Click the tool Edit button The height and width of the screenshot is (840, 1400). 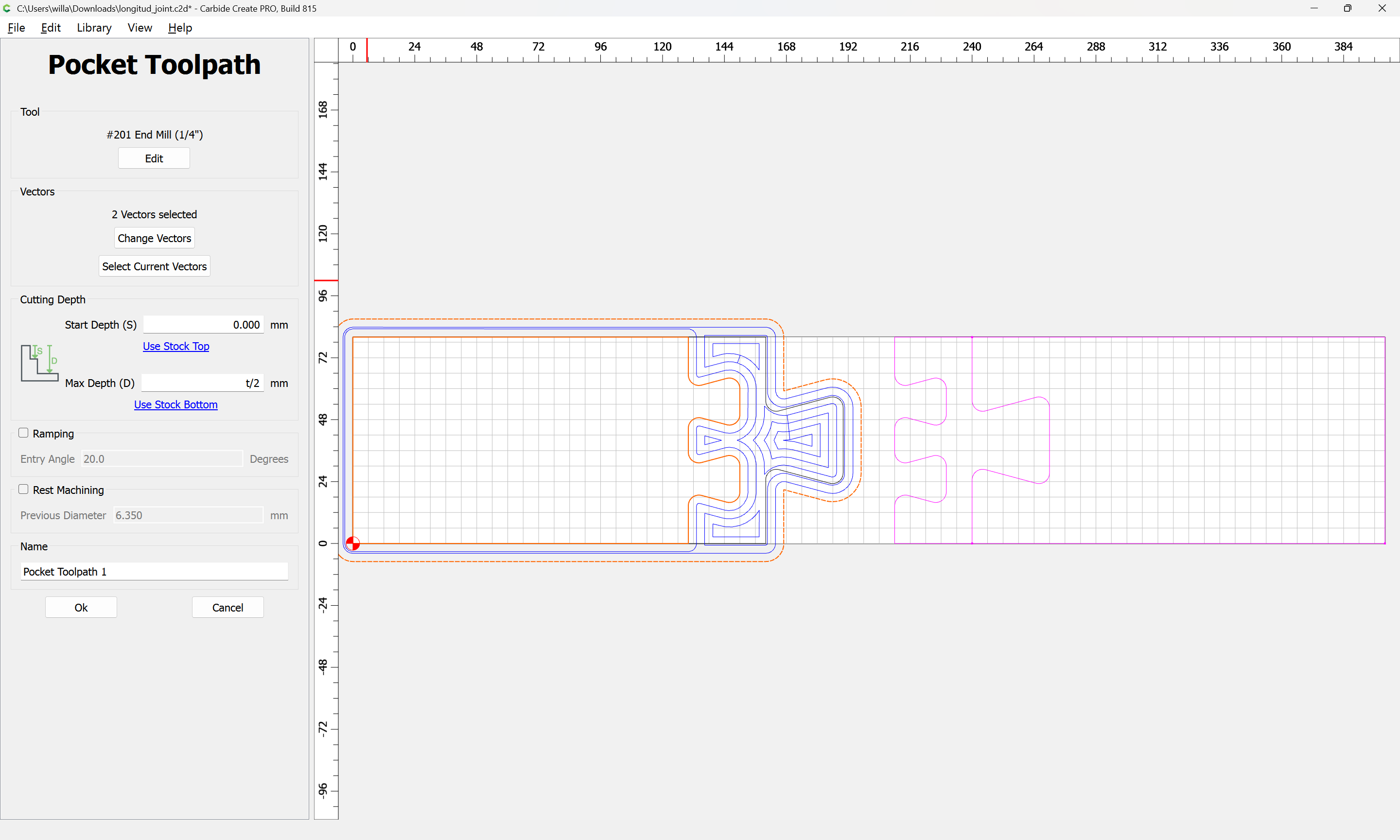coord(154,158)
